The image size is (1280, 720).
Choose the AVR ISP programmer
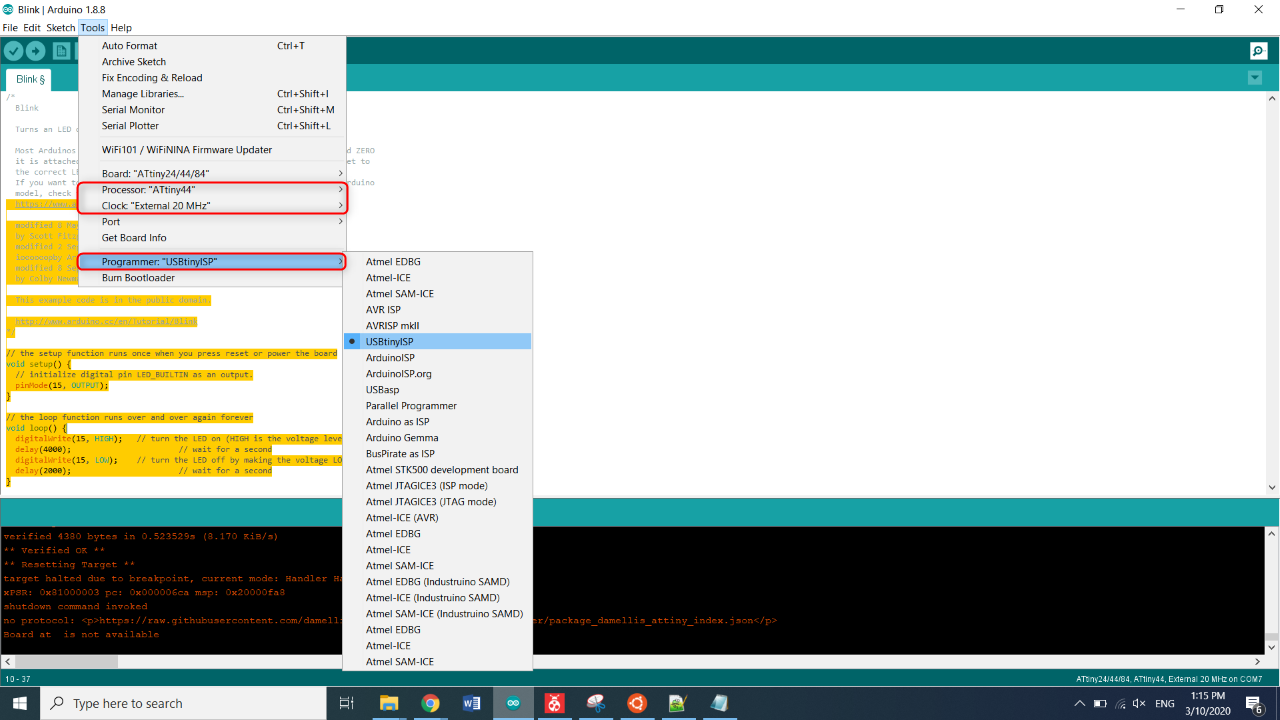437,310
